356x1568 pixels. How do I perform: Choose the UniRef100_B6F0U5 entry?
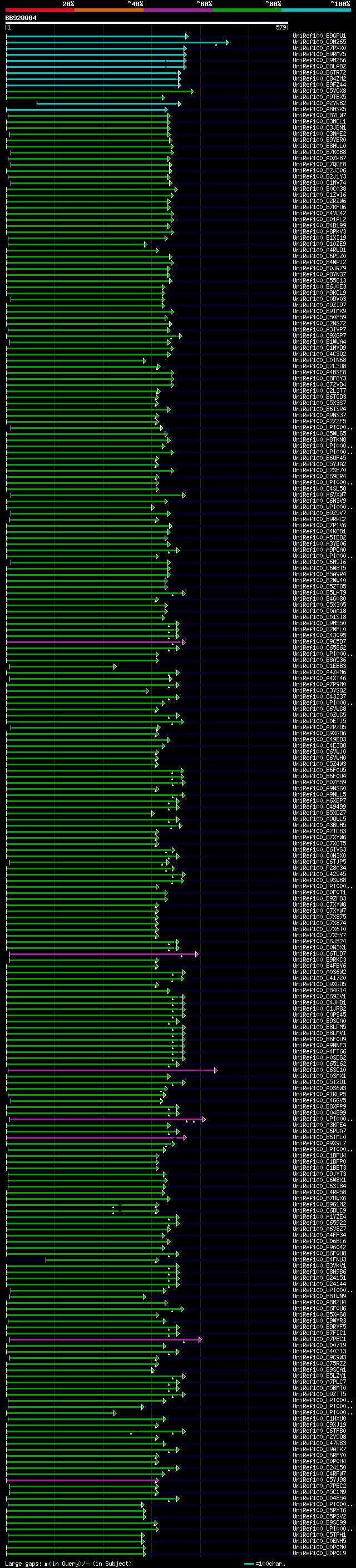pos(319,770)
